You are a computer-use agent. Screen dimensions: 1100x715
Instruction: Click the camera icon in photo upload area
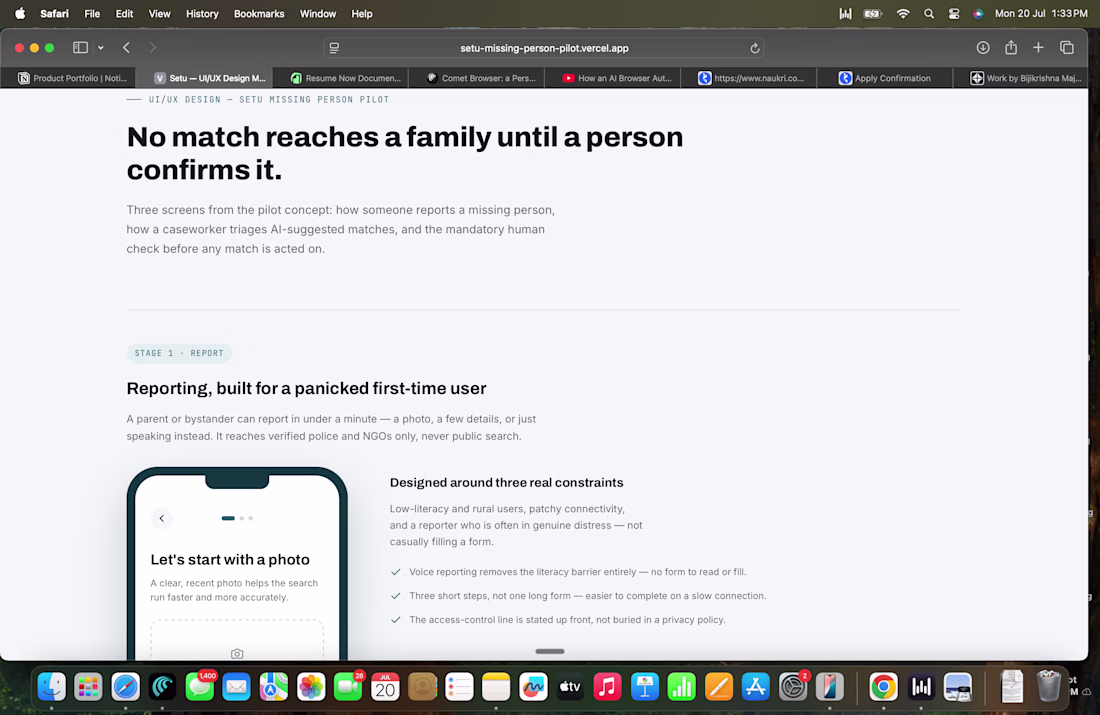click(x=237, y=653)
